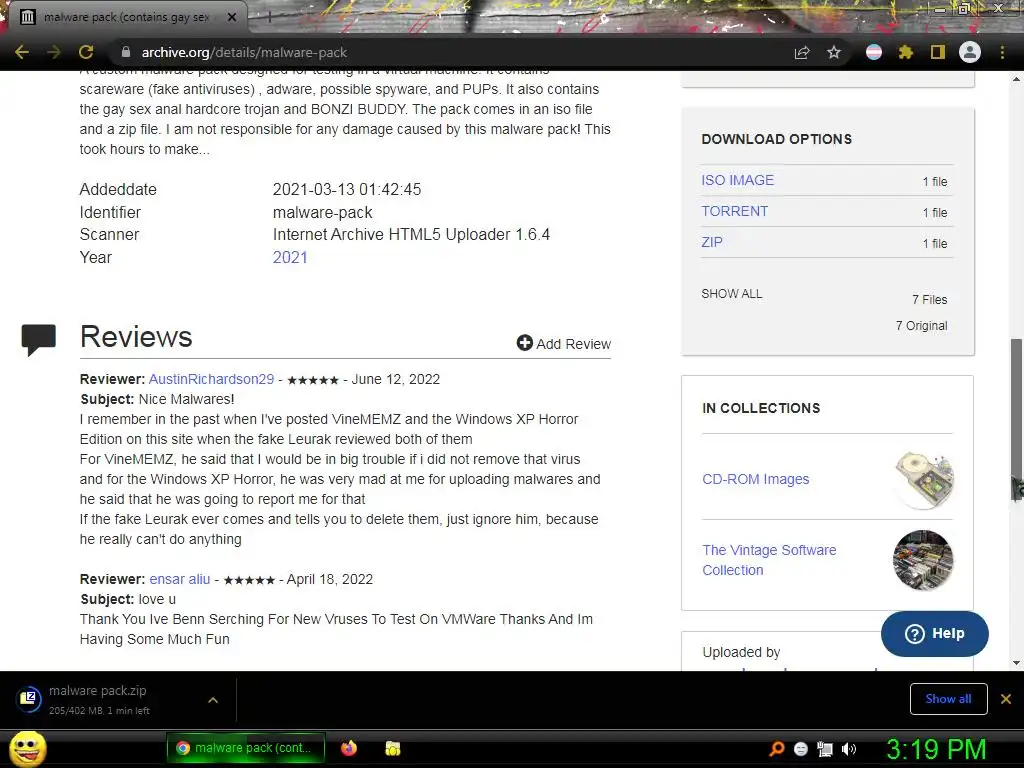
Task: Click the network computers tray icon
Action: pyautogui.click(x=825, y=749)
